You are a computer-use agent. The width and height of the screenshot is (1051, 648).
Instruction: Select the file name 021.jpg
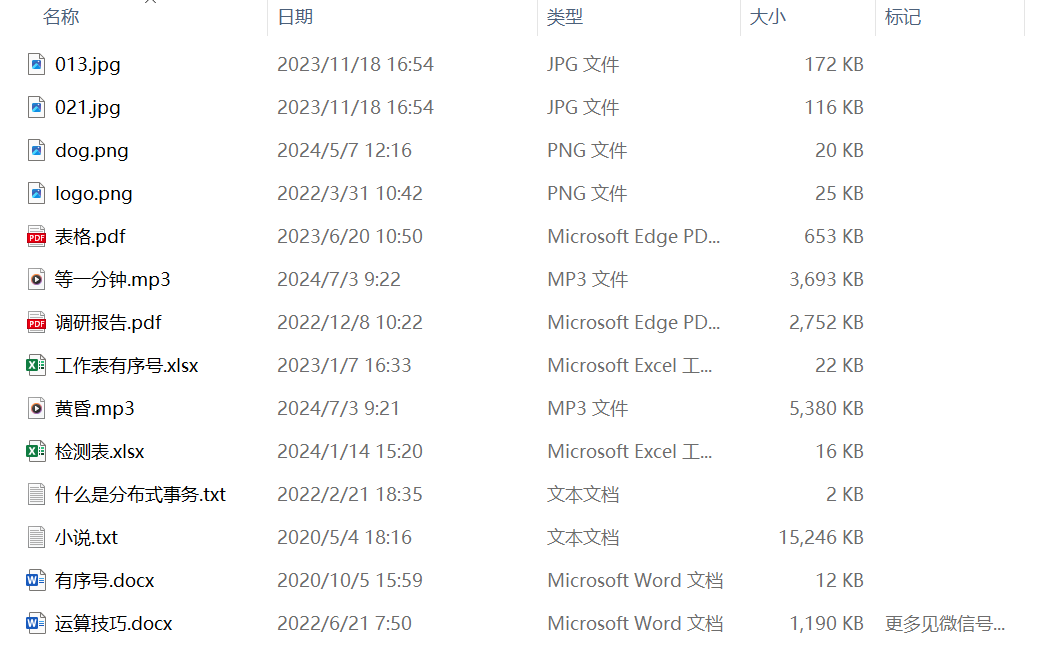pos(88,108)
